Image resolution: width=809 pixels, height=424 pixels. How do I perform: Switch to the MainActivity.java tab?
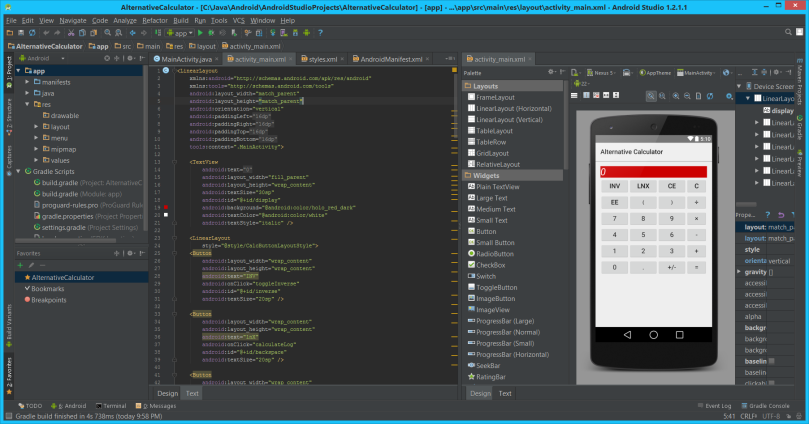[x=186, y=59]
